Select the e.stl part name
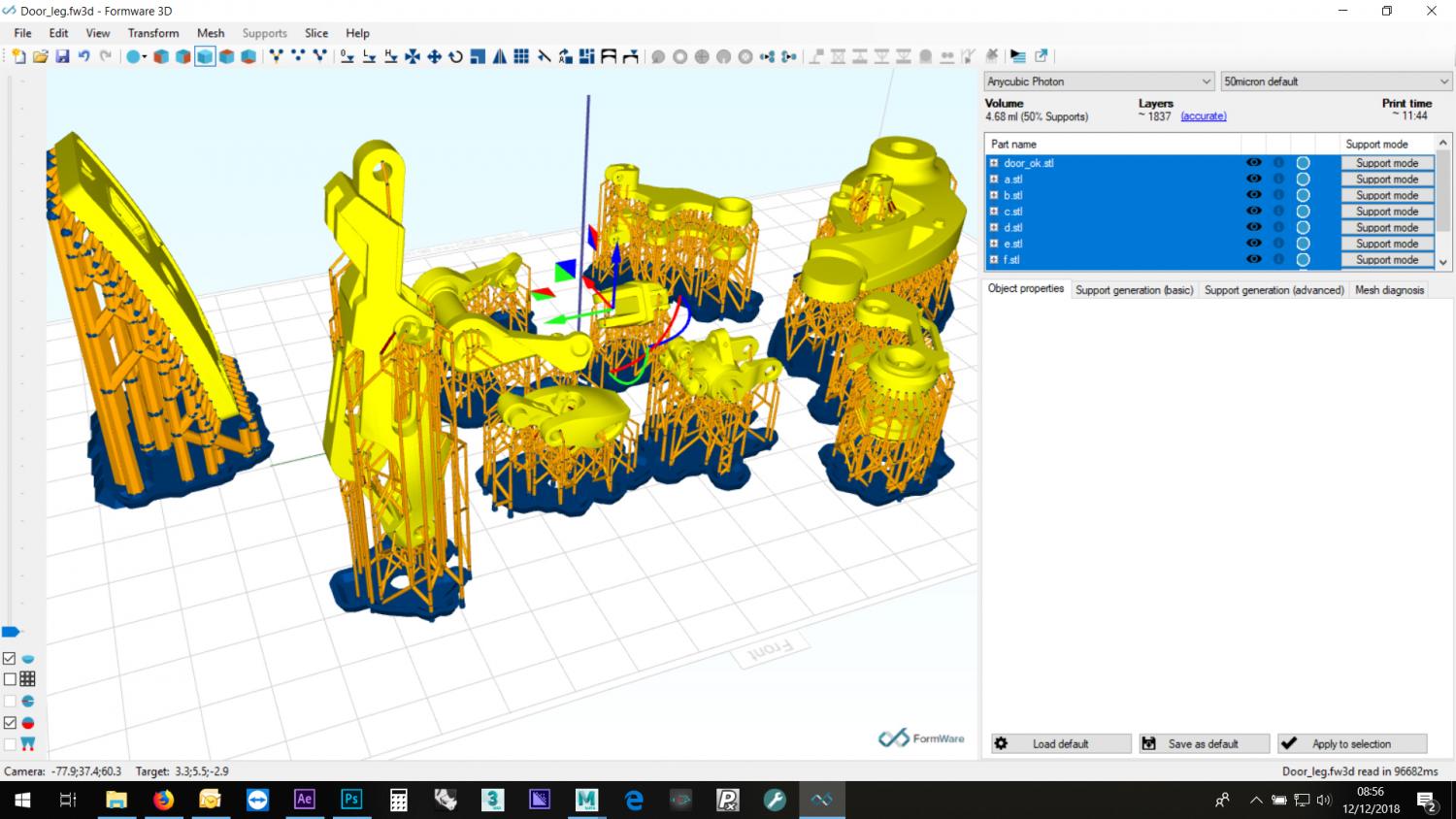This screenshot has width=1456, height=819. pos(1013,244)
